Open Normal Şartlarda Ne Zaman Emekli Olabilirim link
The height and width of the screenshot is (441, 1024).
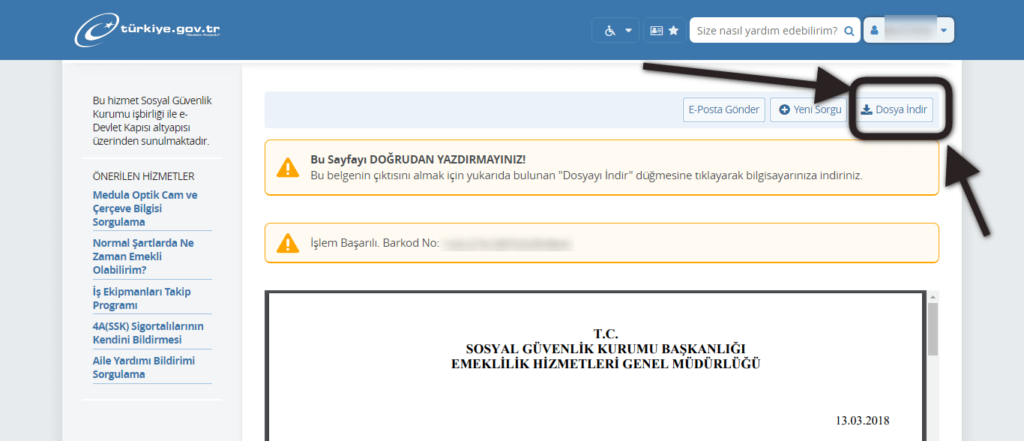pyautogui.click(x=145, y=256)
